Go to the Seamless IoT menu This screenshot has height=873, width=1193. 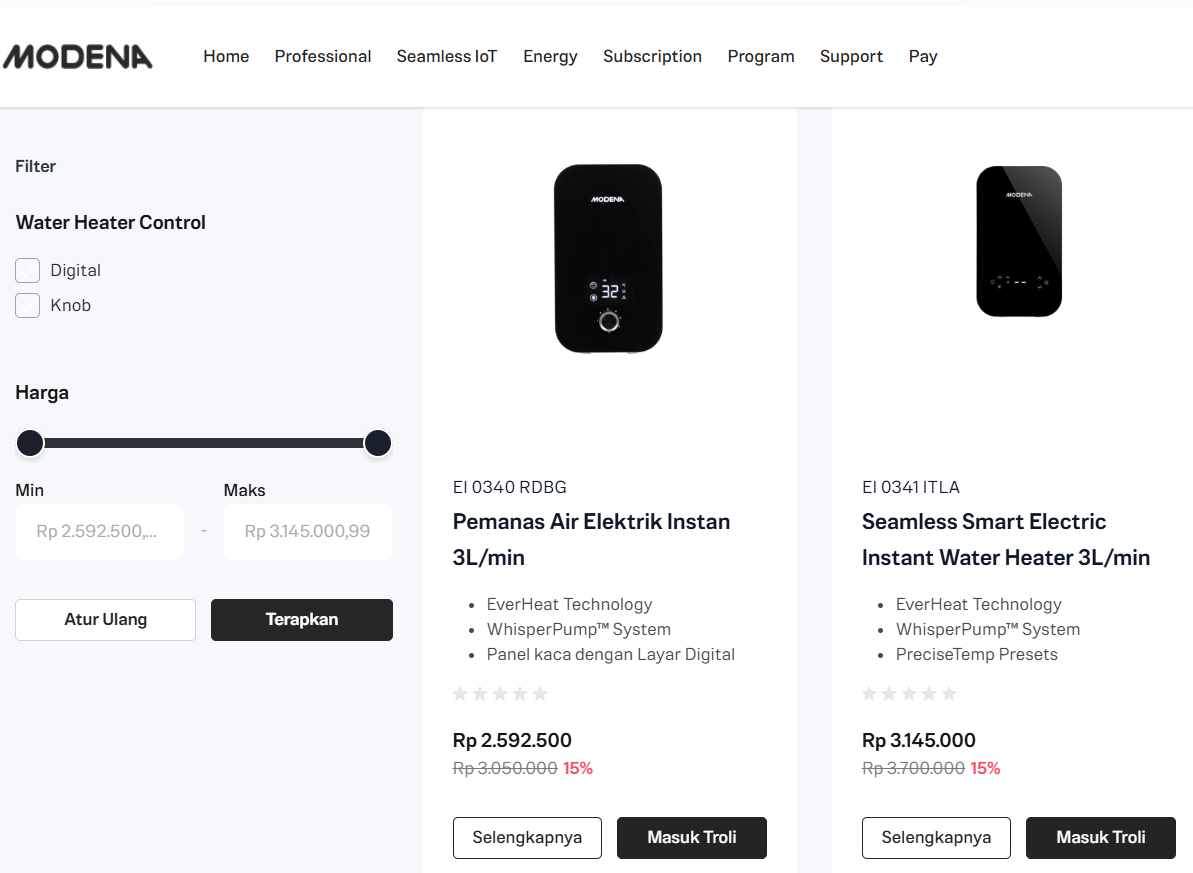click(x=446, y=57)
